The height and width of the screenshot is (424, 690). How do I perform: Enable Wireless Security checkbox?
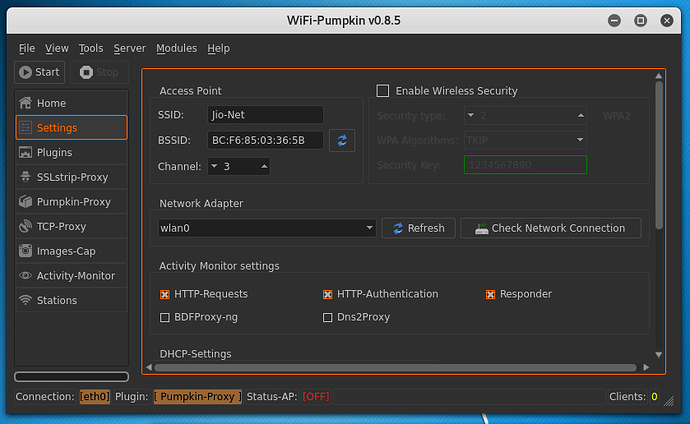tap(382, 91)
